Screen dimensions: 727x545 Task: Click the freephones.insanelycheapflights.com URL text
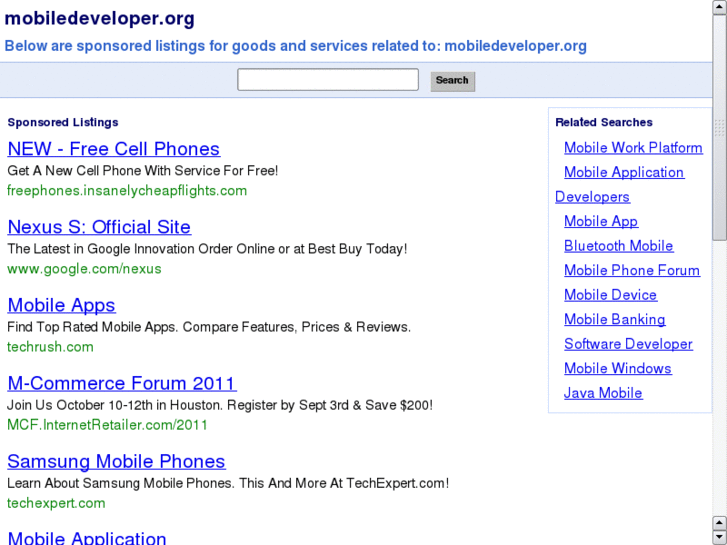click(127, 191)
